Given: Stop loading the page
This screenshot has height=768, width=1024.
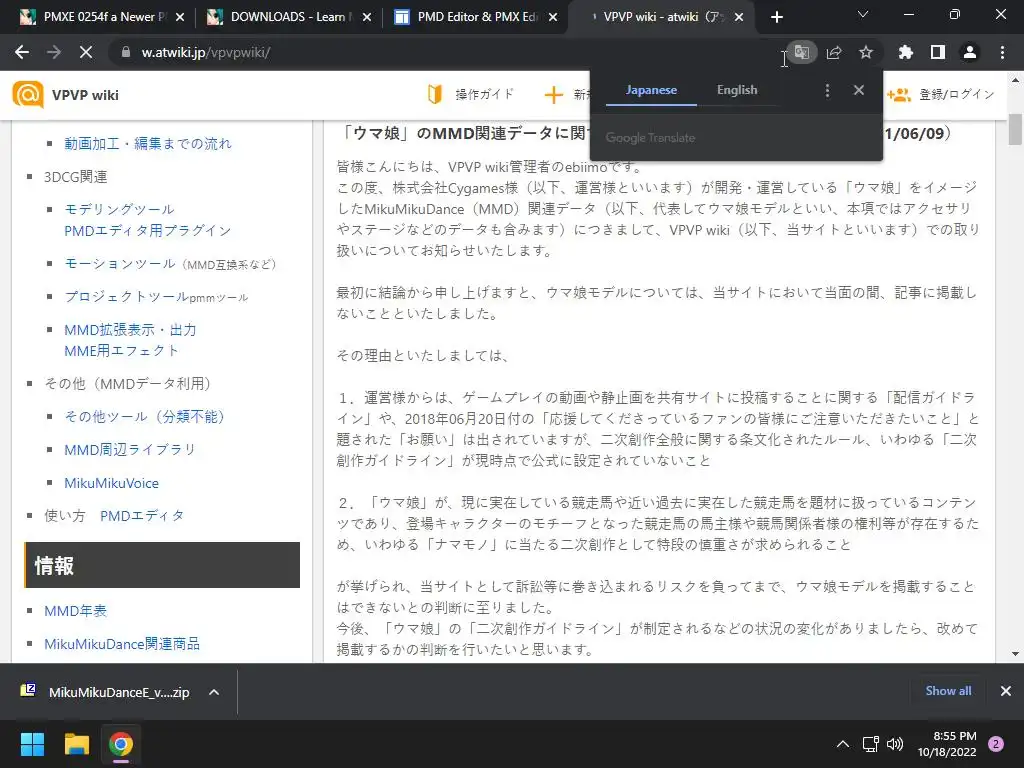Looking at the screenshot, I should click(x=86, y=52).
